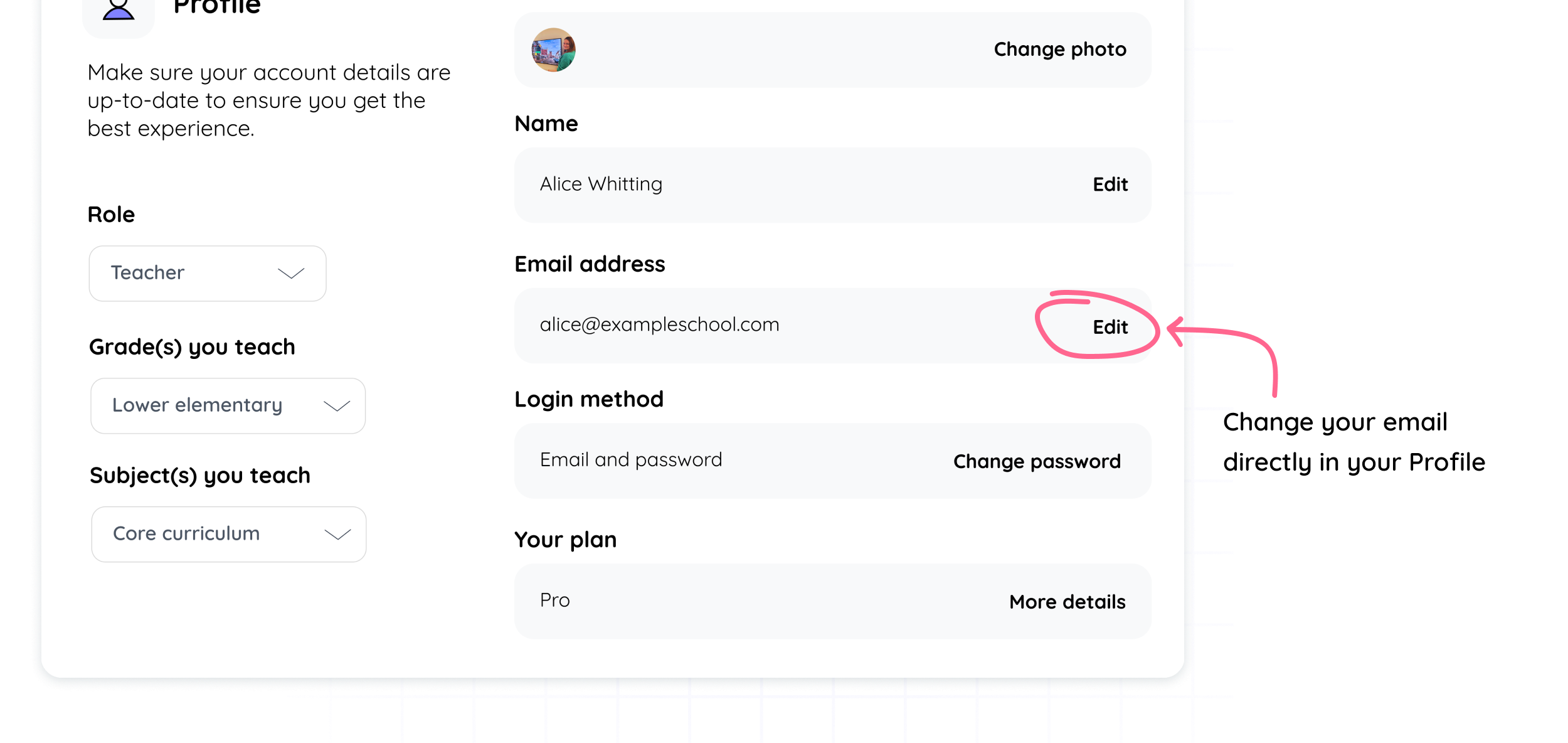Click the Profile person icon
Screen dimensions: 1568x743
pos(118,9)
